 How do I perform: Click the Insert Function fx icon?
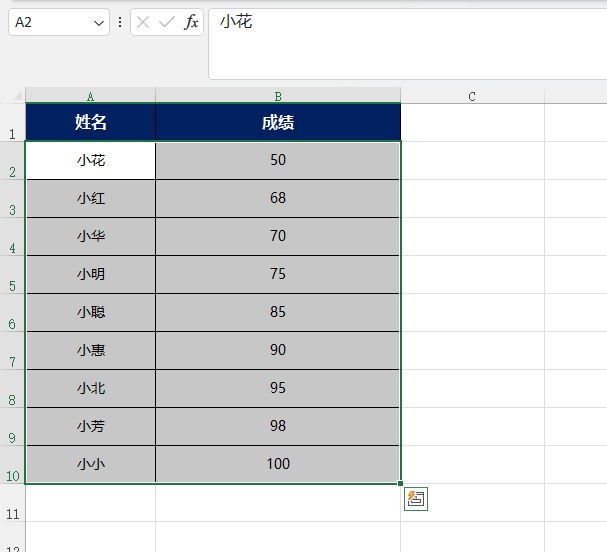click(191, 22)
